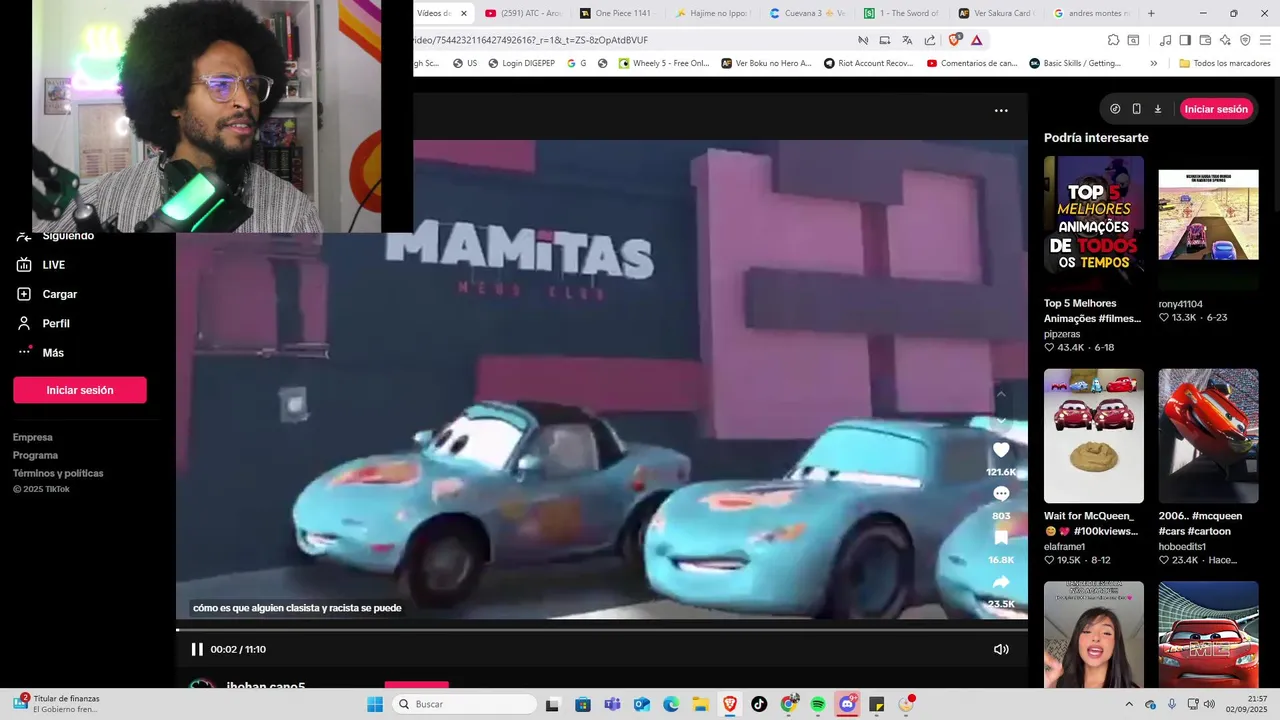
Task: Open the LIVE section
Action: (x=54, y=265)
